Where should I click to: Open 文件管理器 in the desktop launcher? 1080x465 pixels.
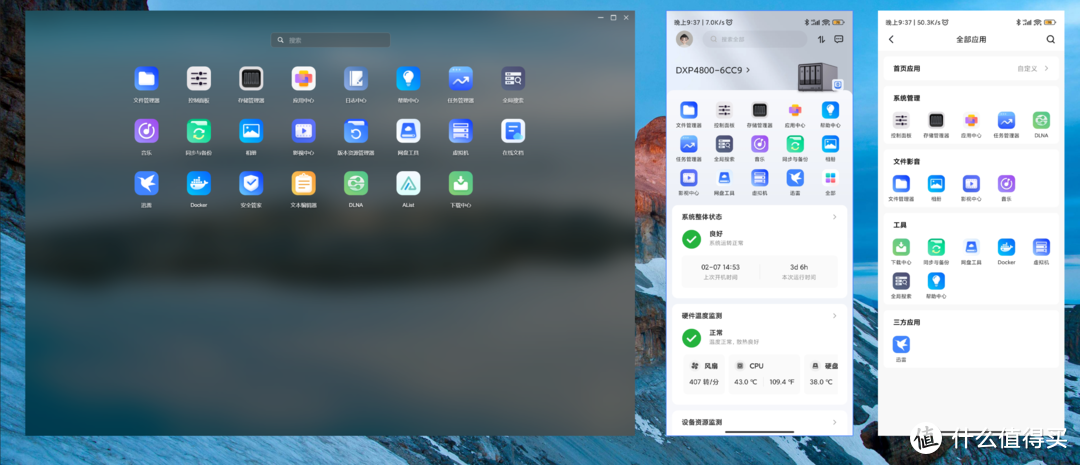coord(146,79)
